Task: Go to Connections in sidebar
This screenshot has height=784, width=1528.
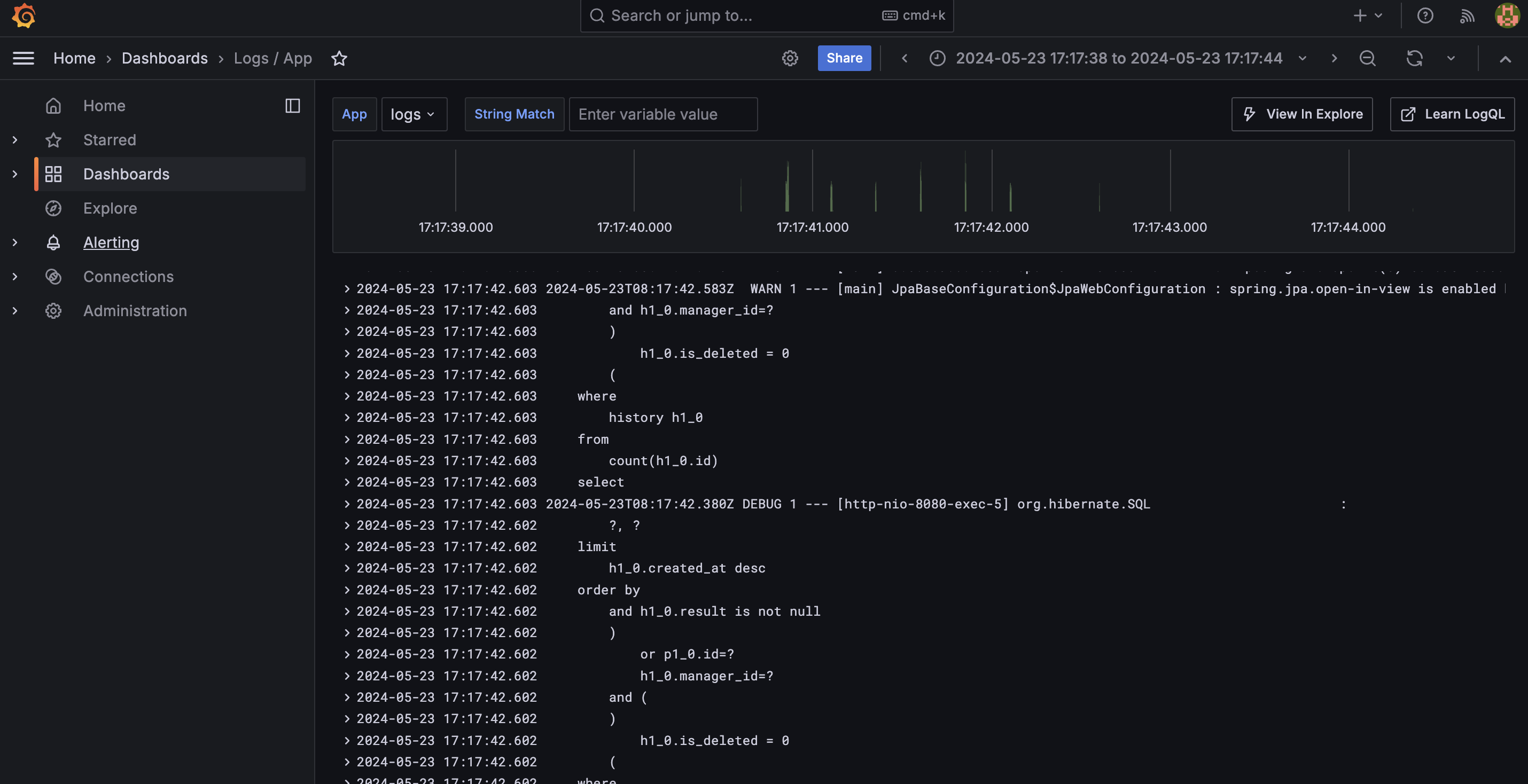Action: tap(128, 276)
